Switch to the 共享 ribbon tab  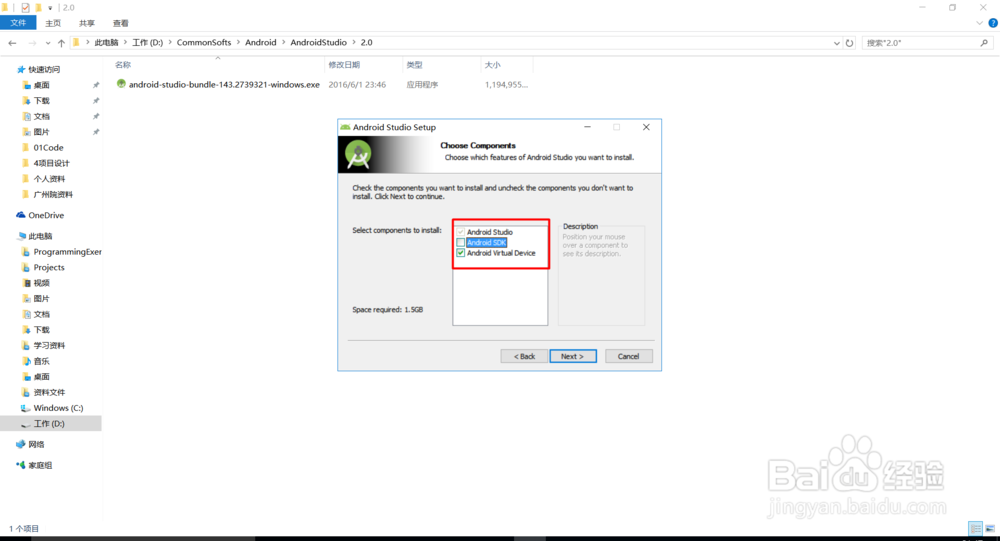coord(87,23)
